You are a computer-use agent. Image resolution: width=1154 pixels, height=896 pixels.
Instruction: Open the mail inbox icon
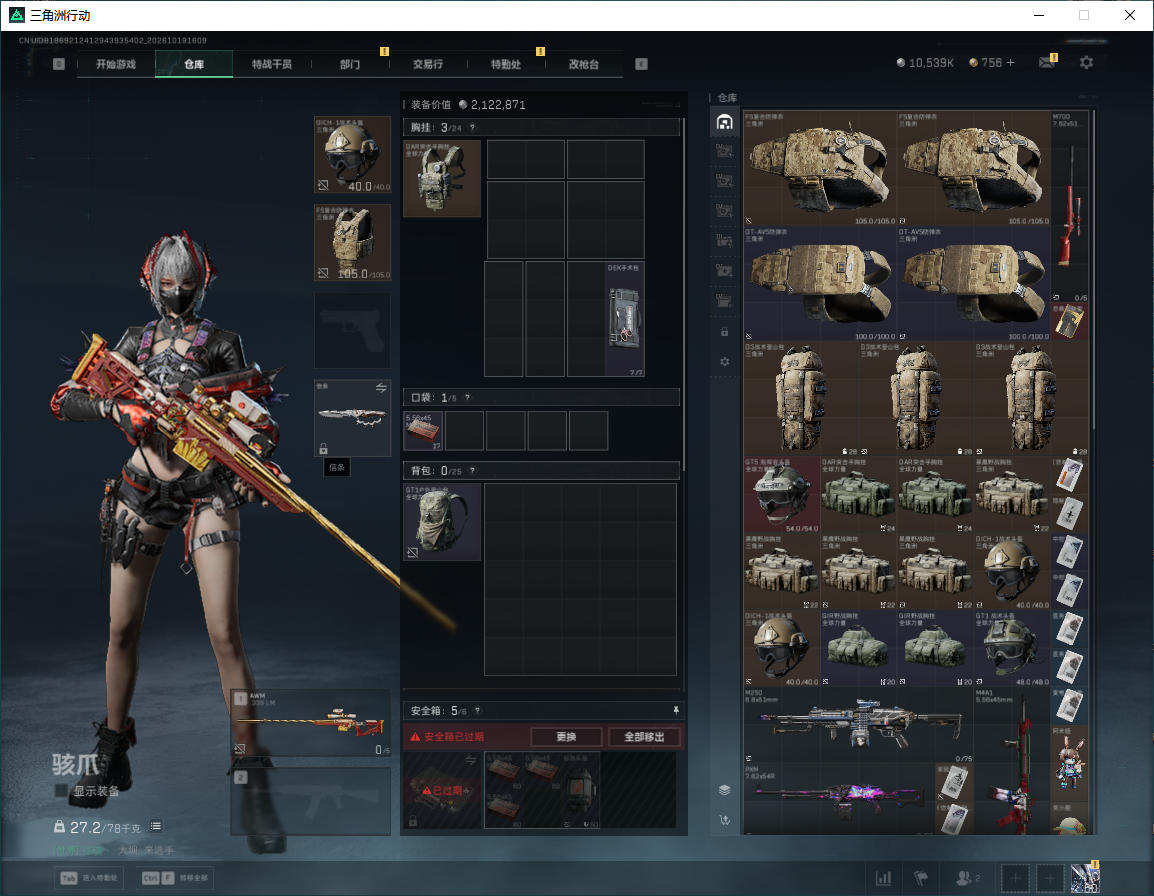tap(1046, 63)
